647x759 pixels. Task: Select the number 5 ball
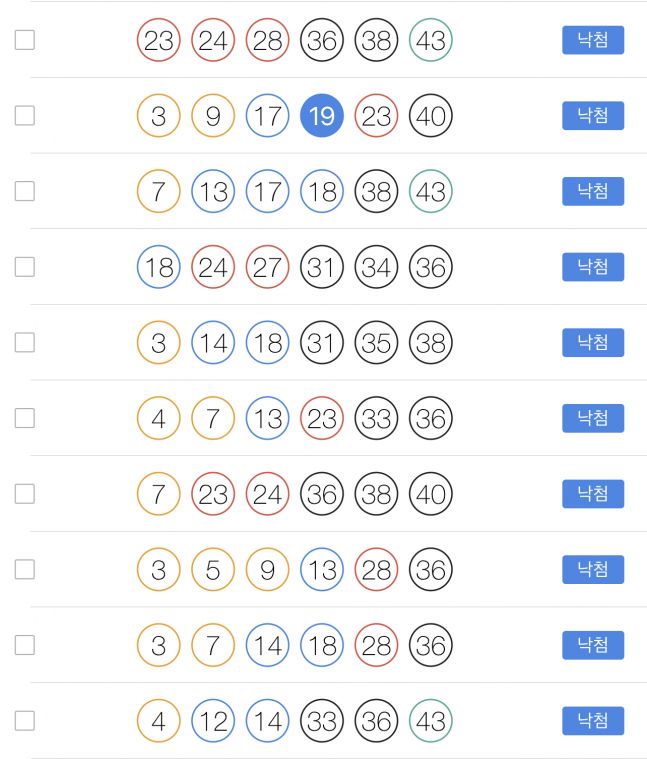click(x=213, y=569)
